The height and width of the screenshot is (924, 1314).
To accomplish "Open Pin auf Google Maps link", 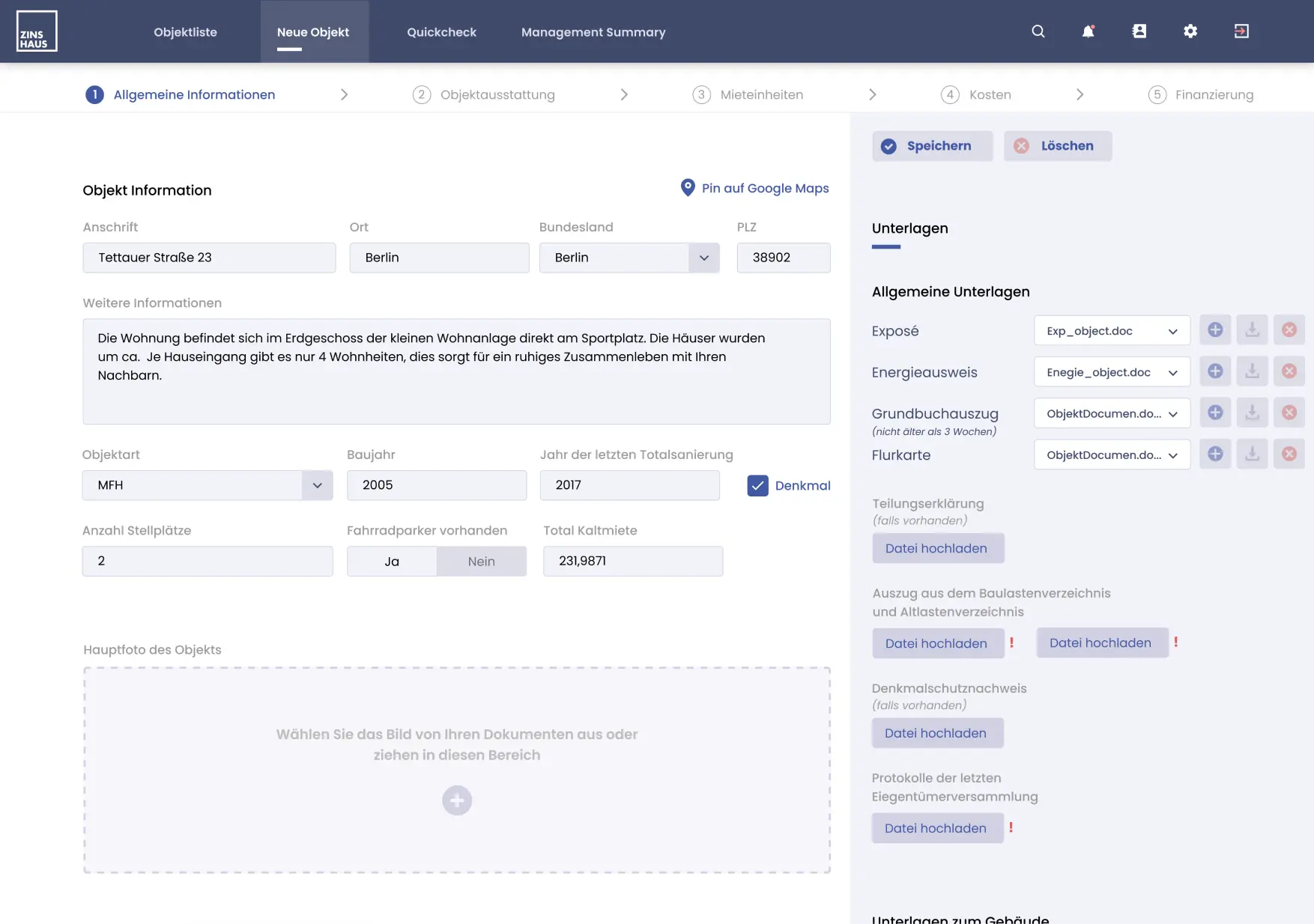I will [x=755, y=188].
